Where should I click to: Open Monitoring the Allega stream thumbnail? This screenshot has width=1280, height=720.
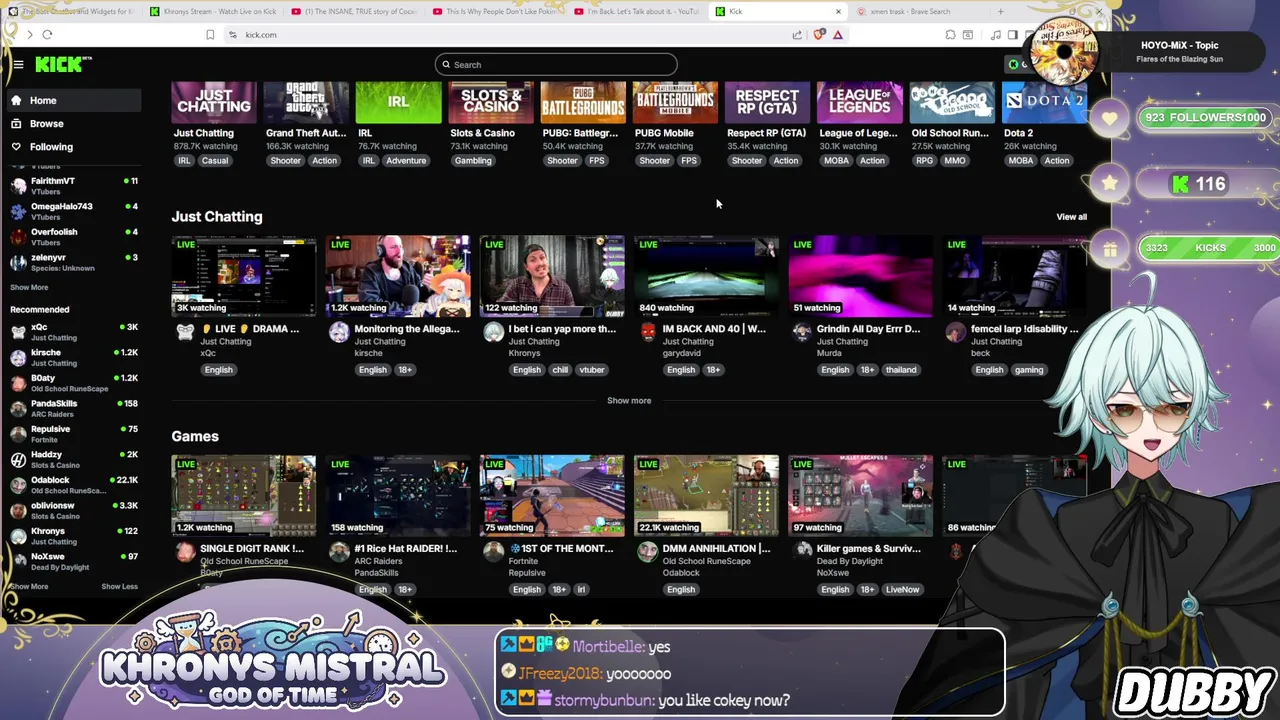[397, 276]
